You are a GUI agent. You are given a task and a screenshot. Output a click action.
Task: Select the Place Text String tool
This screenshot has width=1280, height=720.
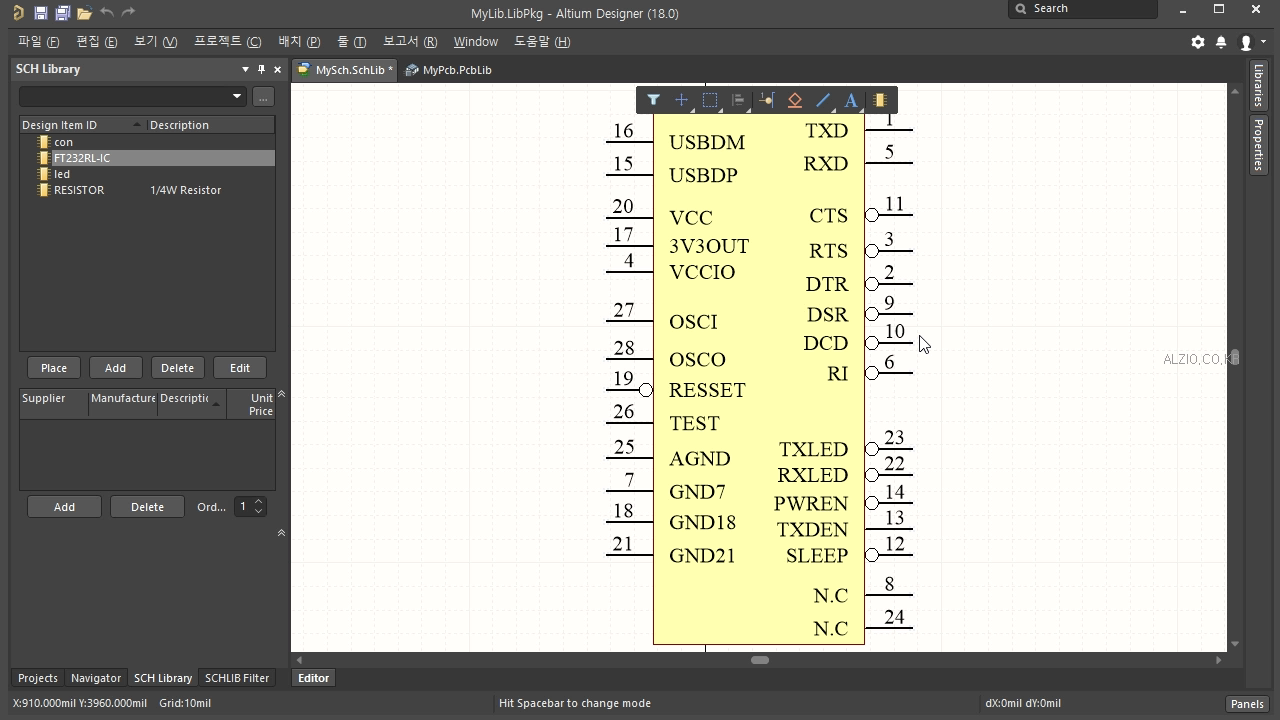(x=851, y=100)
